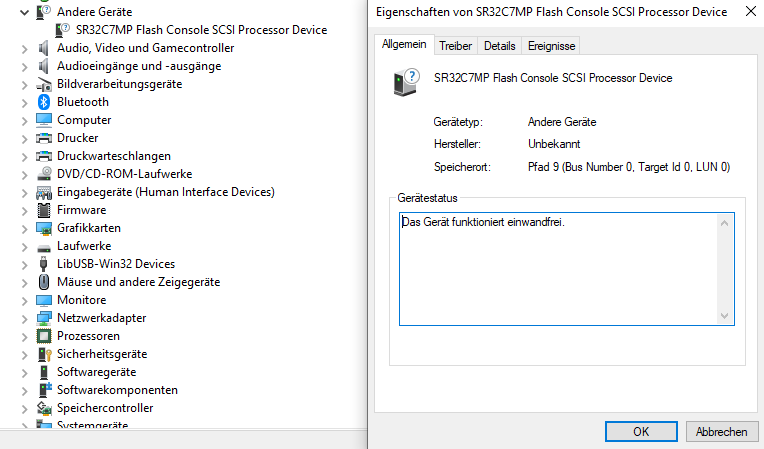Click the Prozessoren chip icon
This screenshot has width=764, height=449.
click(43, 336)
